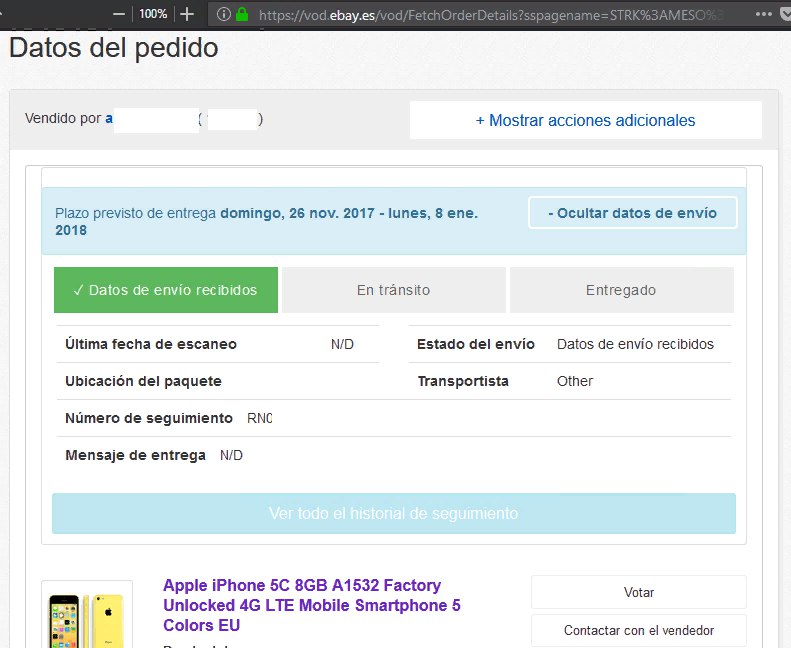791x648 pixels.
Task: Click the green secure padlock icon
Action: [x=241, y=15]
